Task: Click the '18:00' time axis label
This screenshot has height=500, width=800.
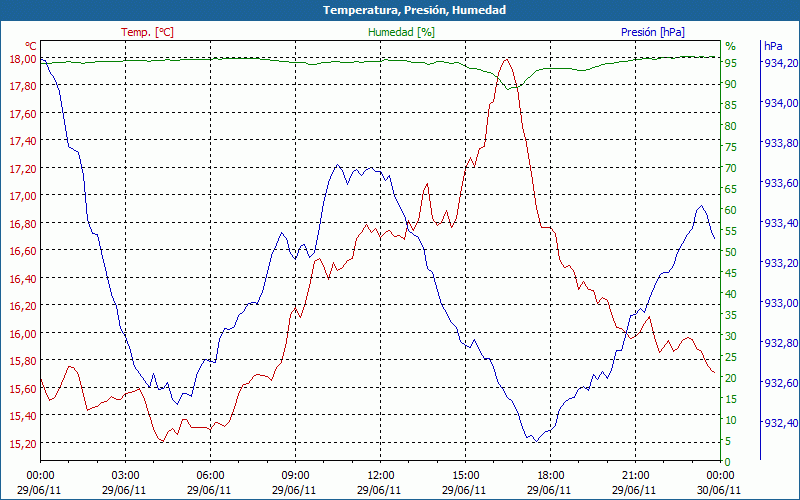Action: (x=551, y=477)
